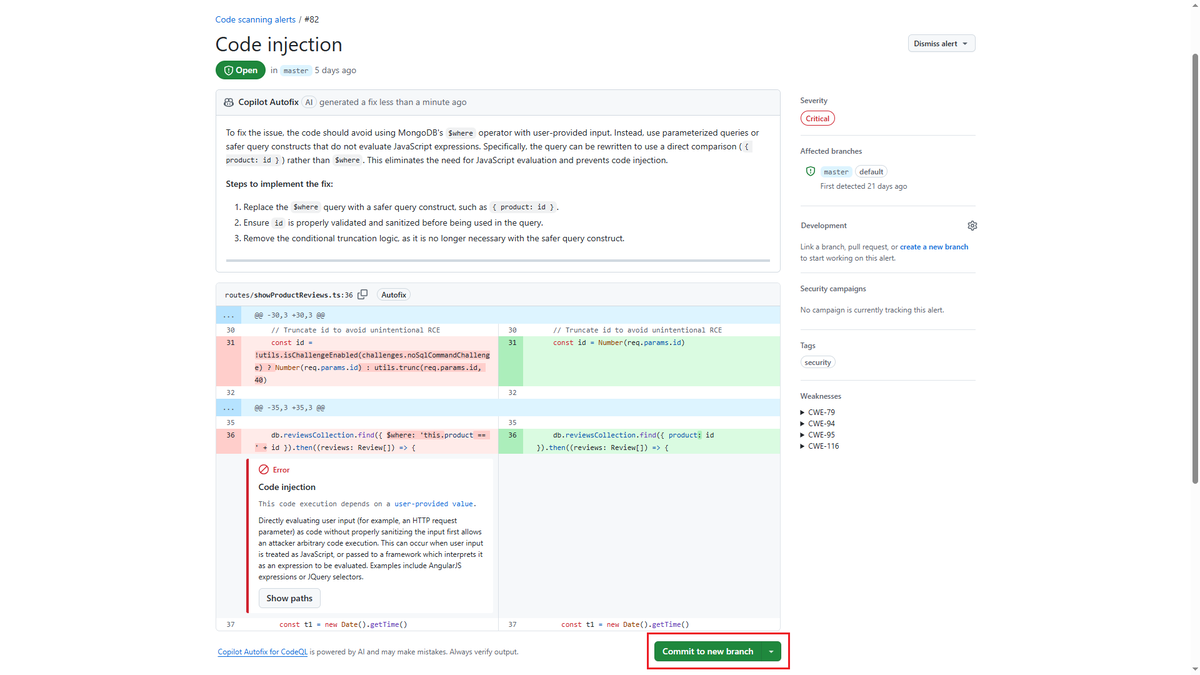Screen dimensions: 1200x675
Task: Open Copilot Autofix for CodeQL link
Action: pyautogui.click(x=262, y=652)
